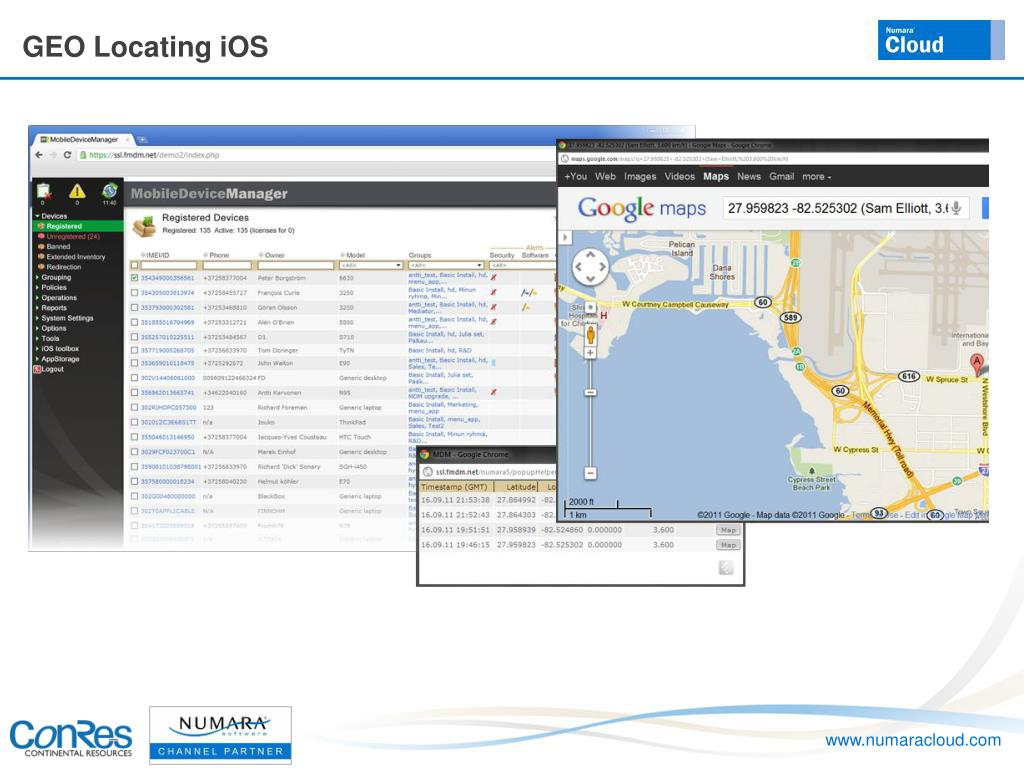Viewport: 1024px width, 768px height.
Task: Open +You in the Google bar
Action: 576,176
